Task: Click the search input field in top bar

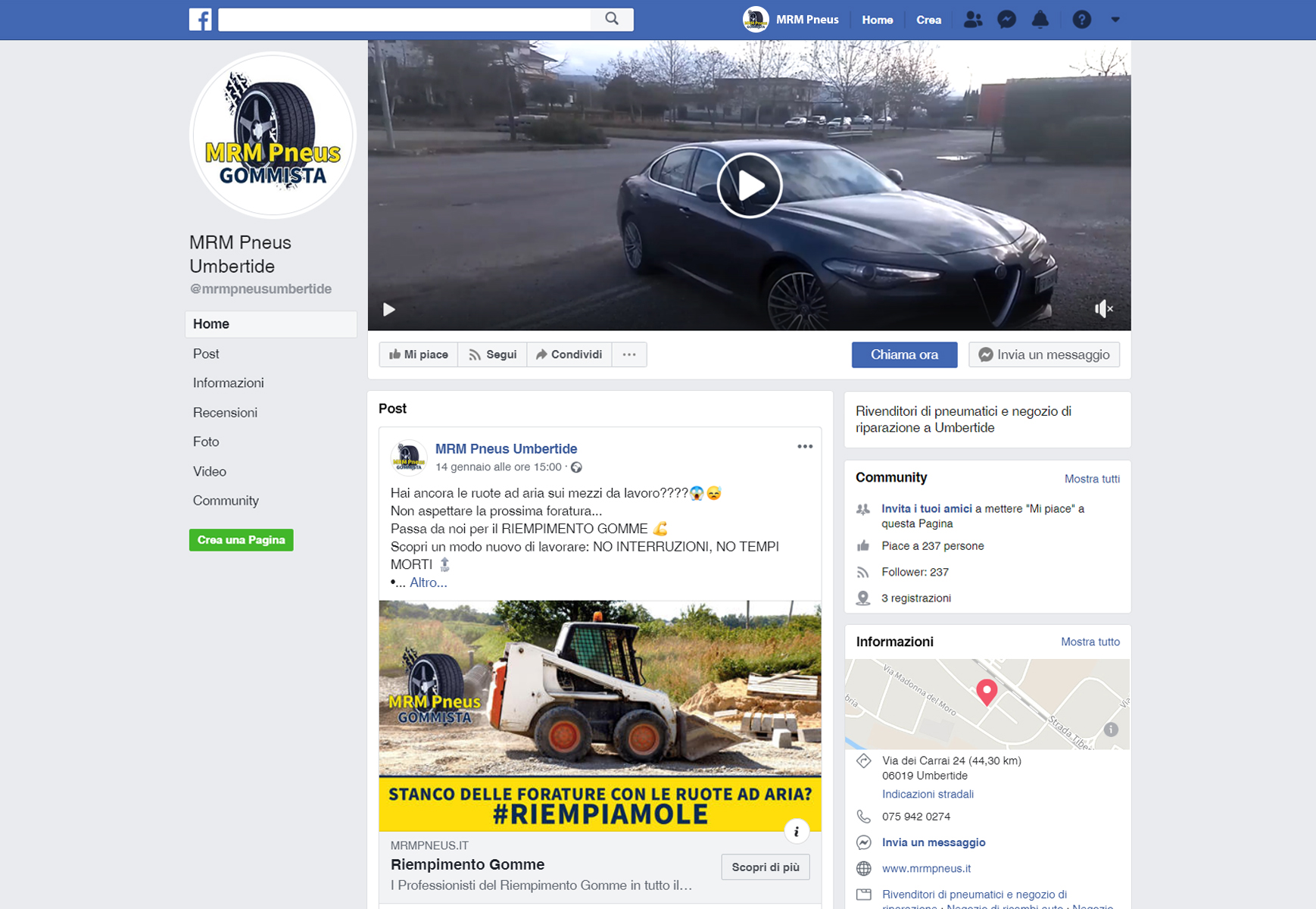Action: pyautogui.click(x=404, y=20)
